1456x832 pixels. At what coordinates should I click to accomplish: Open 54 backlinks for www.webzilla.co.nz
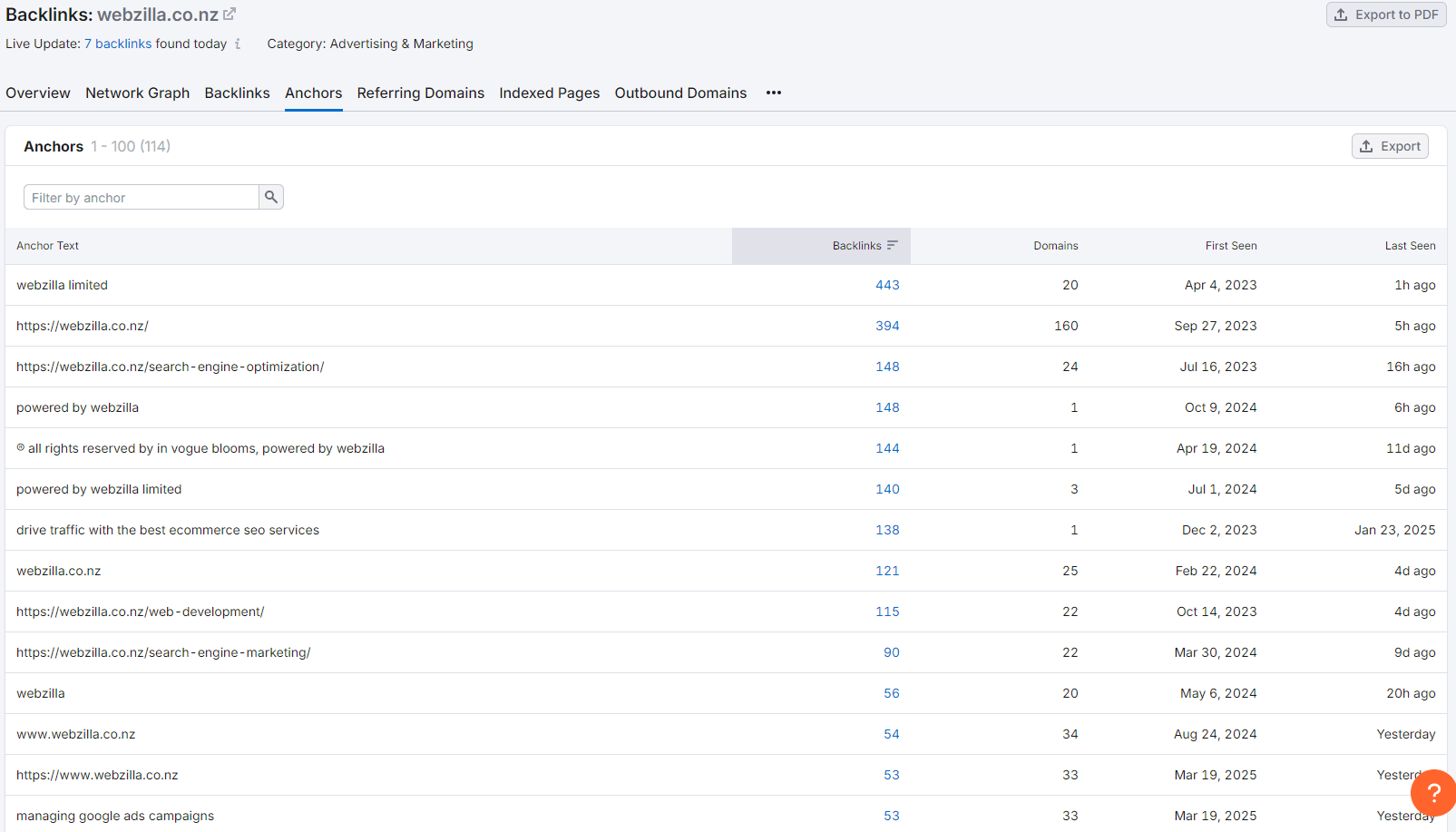click(x=892, y=734)
